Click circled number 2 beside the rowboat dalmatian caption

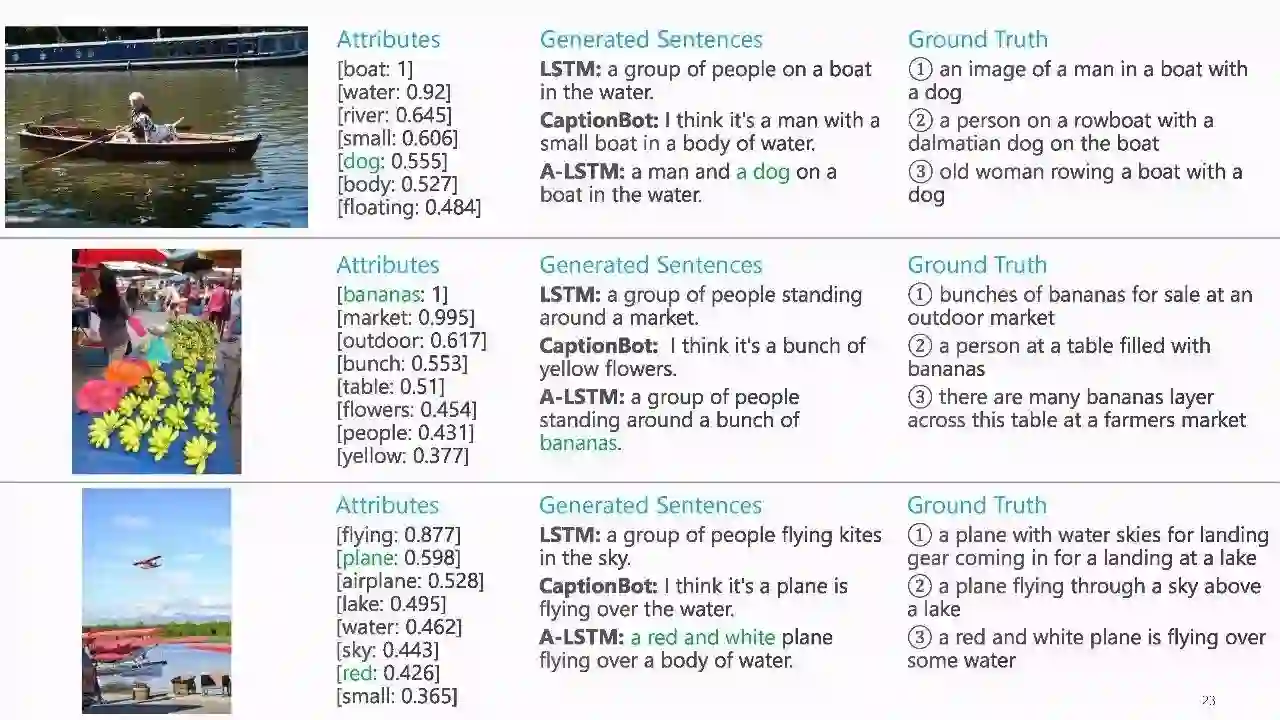click(920, 120)
